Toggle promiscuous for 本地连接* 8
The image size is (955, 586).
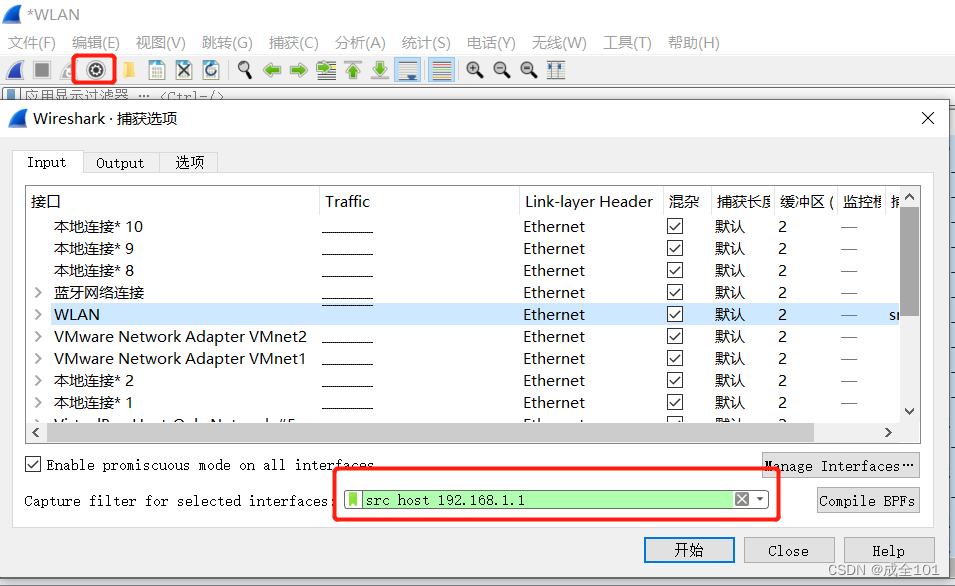675,270
